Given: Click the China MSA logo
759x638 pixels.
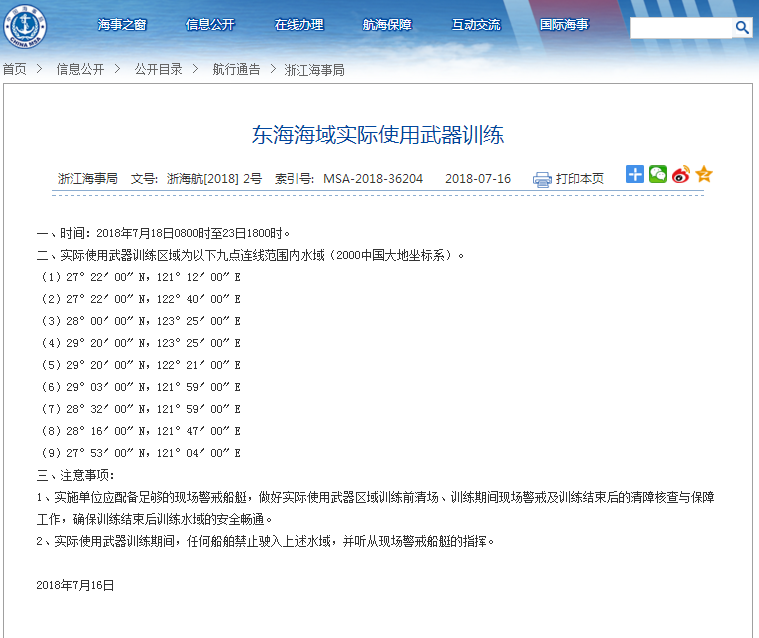Looking at the screenshot, I should pyautogui.click(x=25, y=26).
